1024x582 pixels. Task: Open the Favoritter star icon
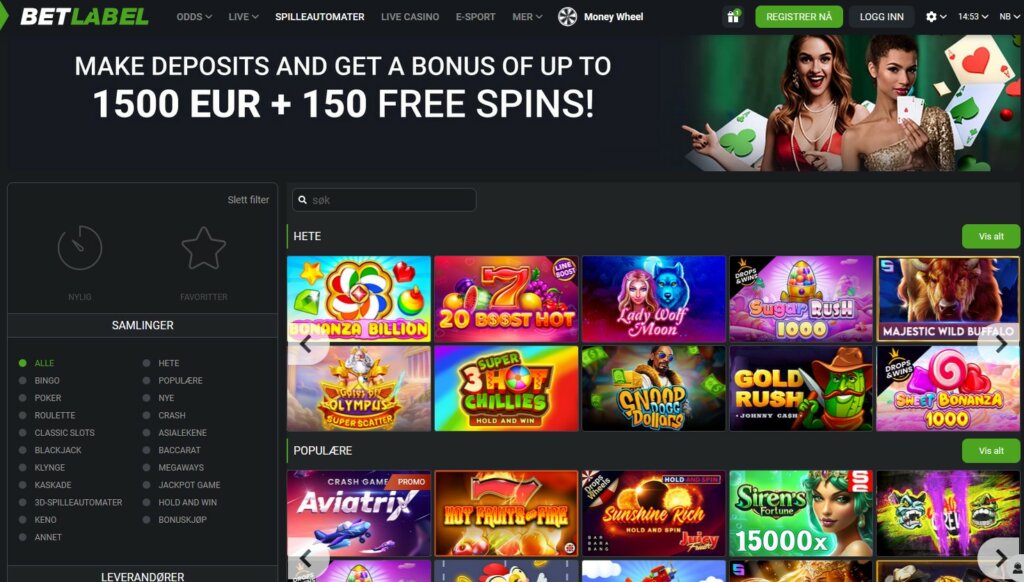click(204, 248)
